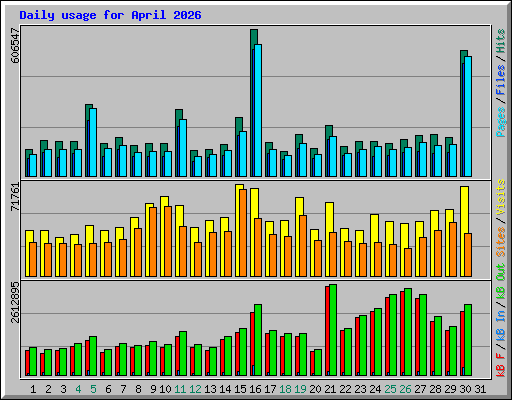This screenshot has width=512, height=400.
Task: Select day label 14 on the x-axis
Action: click(225, 389)
